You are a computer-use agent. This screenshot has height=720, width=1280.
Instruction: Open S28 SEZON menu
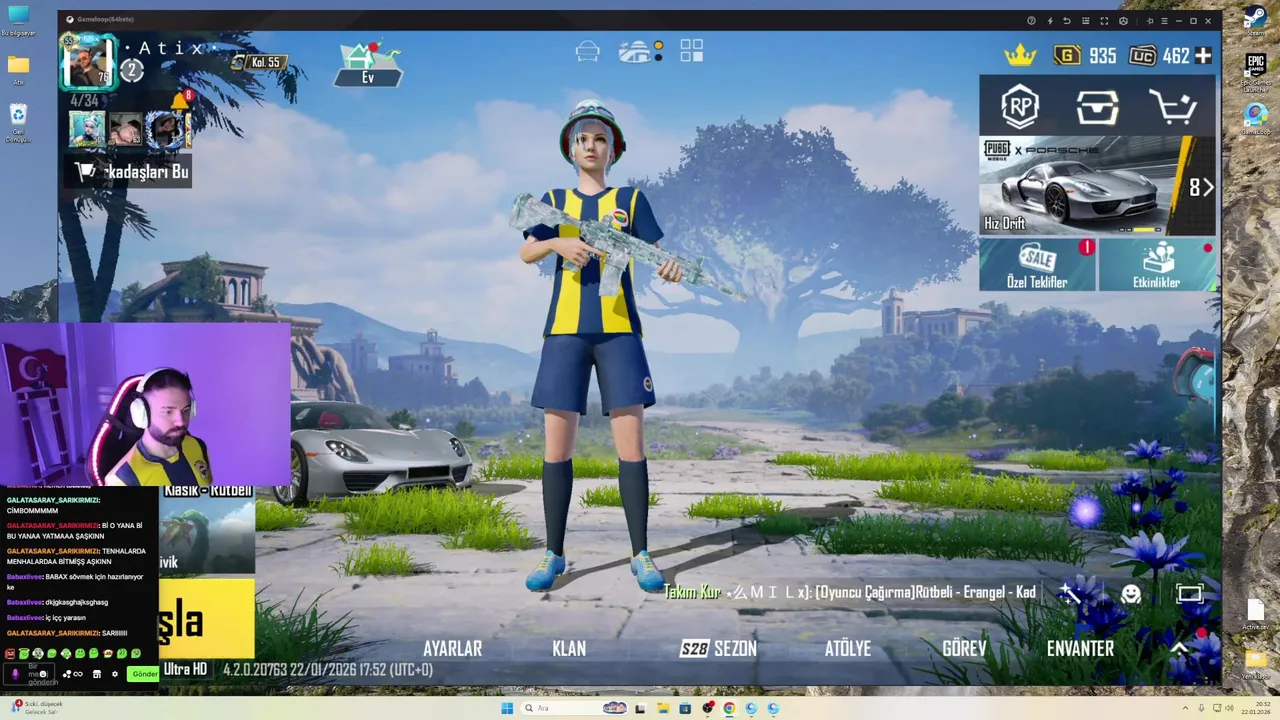[x=718, y=648]
